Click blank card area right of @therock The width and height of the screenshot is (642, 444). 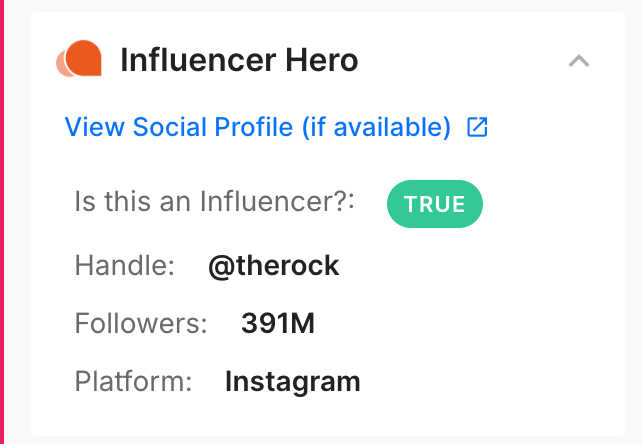pyautogui.click(x=480, y=266)
